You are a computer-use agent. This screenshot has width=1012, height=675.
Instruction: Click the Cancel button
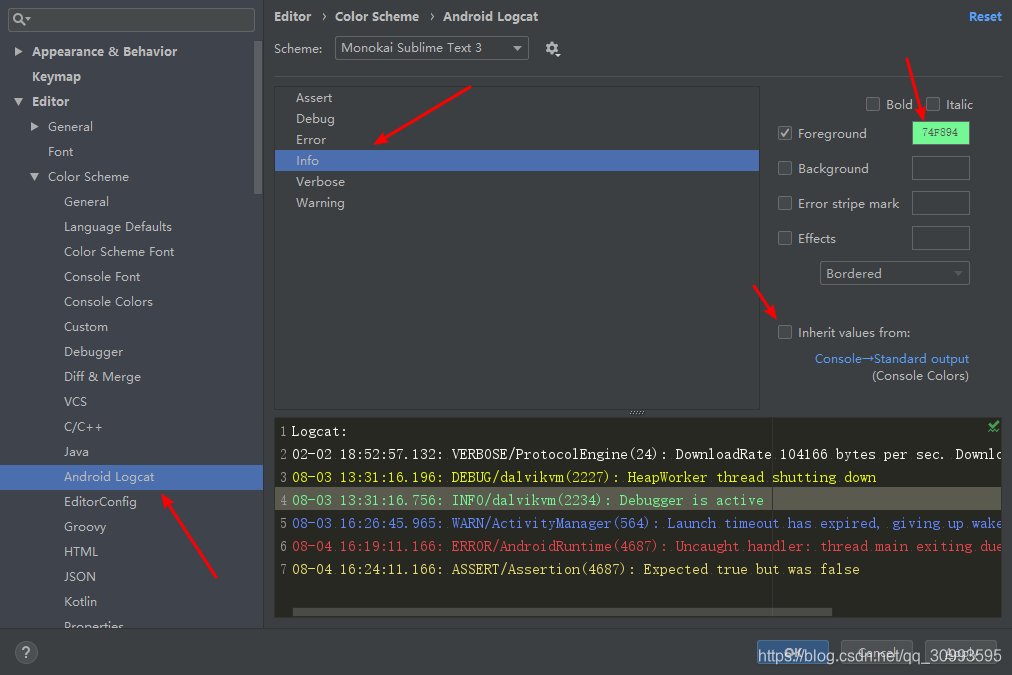tap(876, 652)
